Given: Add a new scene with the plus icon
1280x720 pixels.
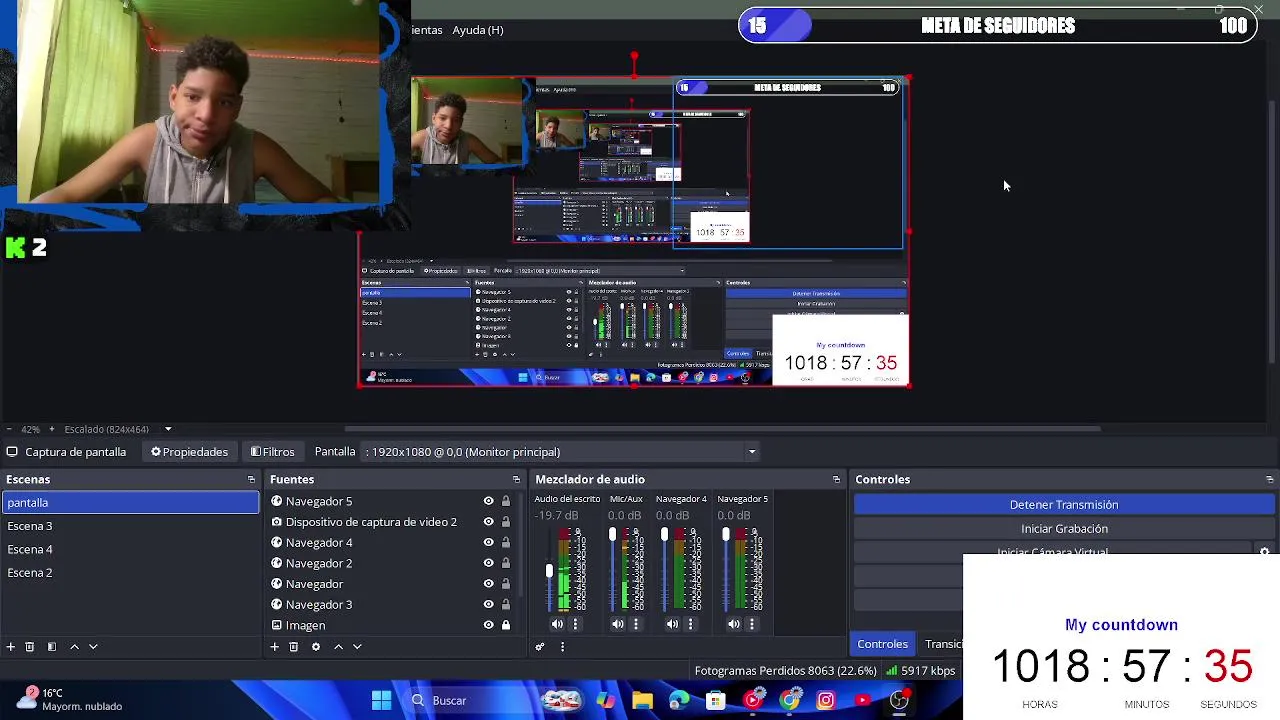Looking at the screenshot, I should click(x=11, y=647).
